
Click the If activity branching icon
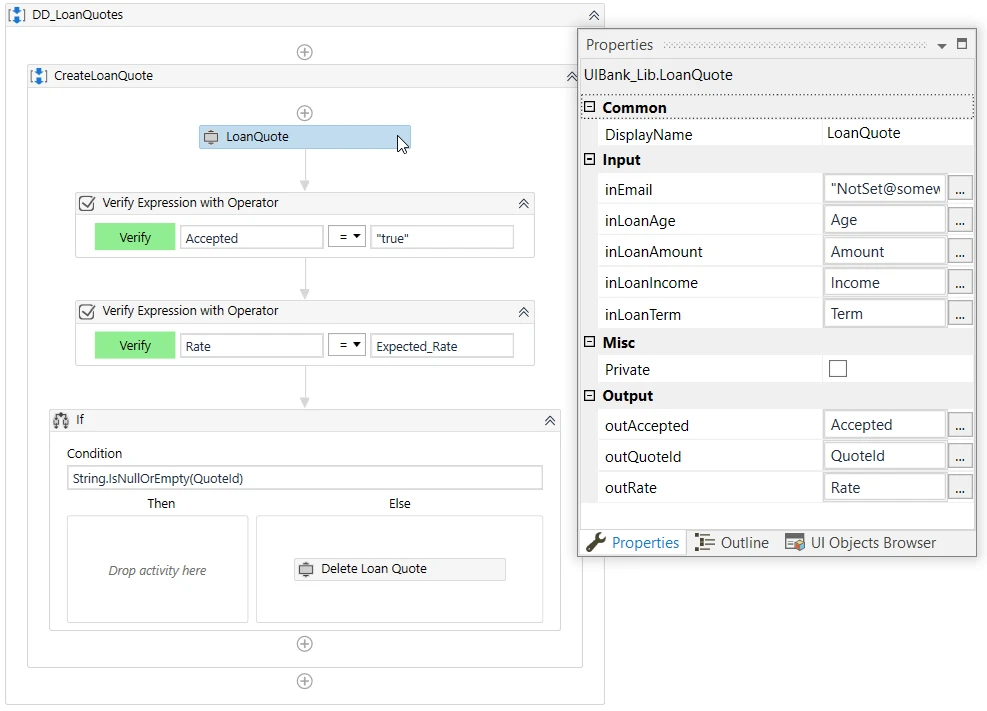(61, 420)
